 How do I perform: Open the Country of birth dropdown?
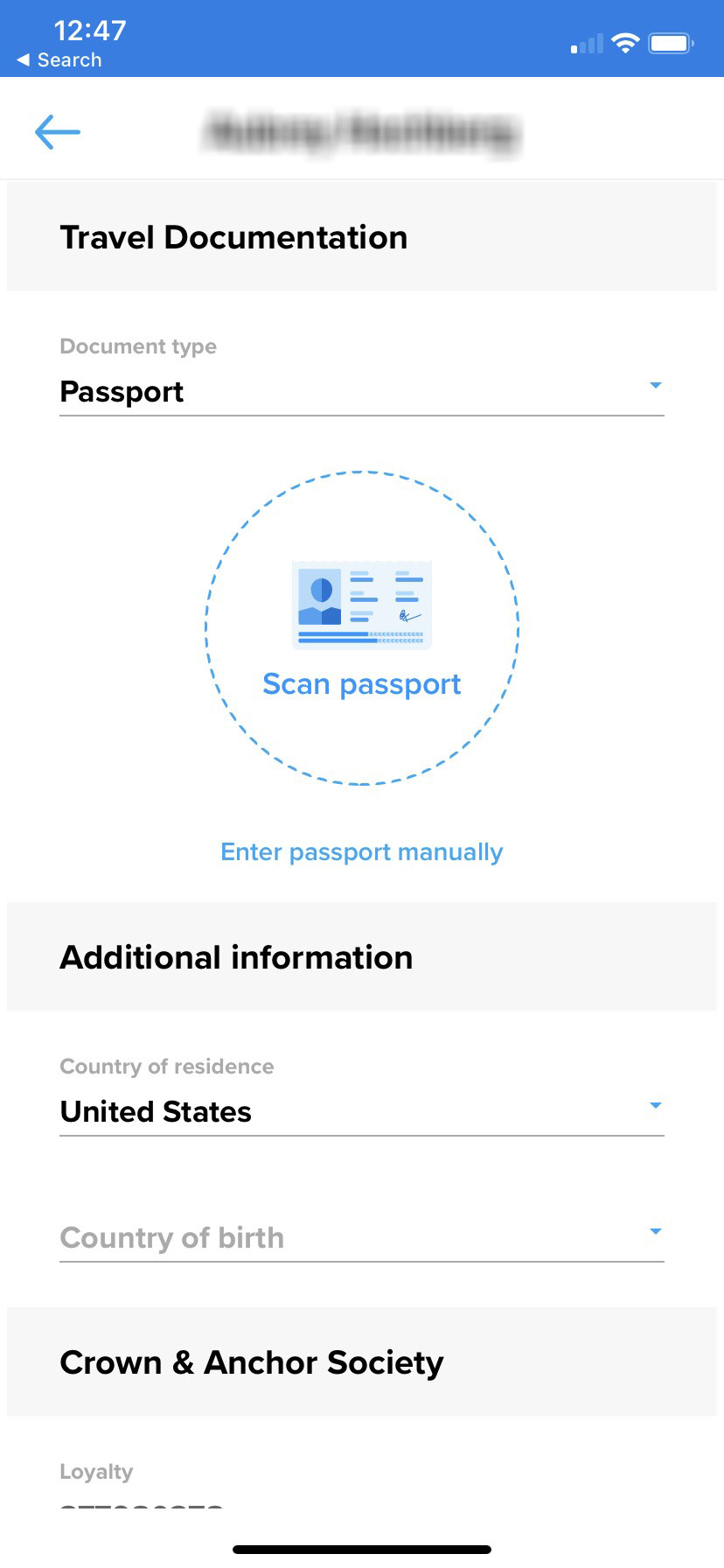tap(362, 1237)
